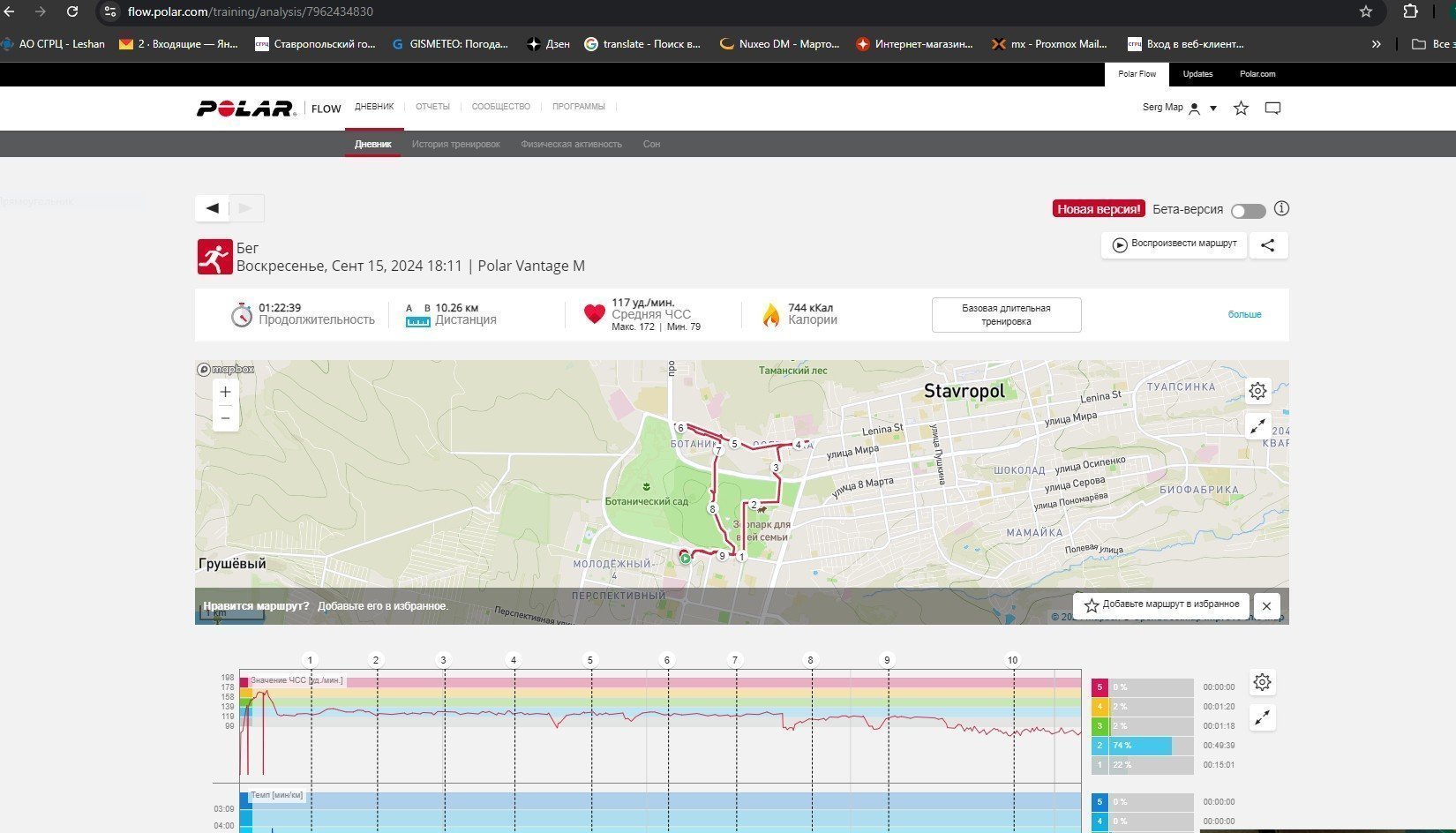Open the Updates top link
This screenshot has width=1456, height=833.
pyautogui.click(x=1197, y=74)
